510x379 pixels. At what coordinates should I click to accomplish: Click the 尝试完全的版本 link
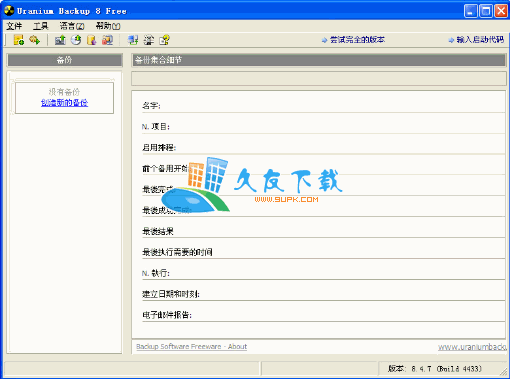click(x=357, y=40)
